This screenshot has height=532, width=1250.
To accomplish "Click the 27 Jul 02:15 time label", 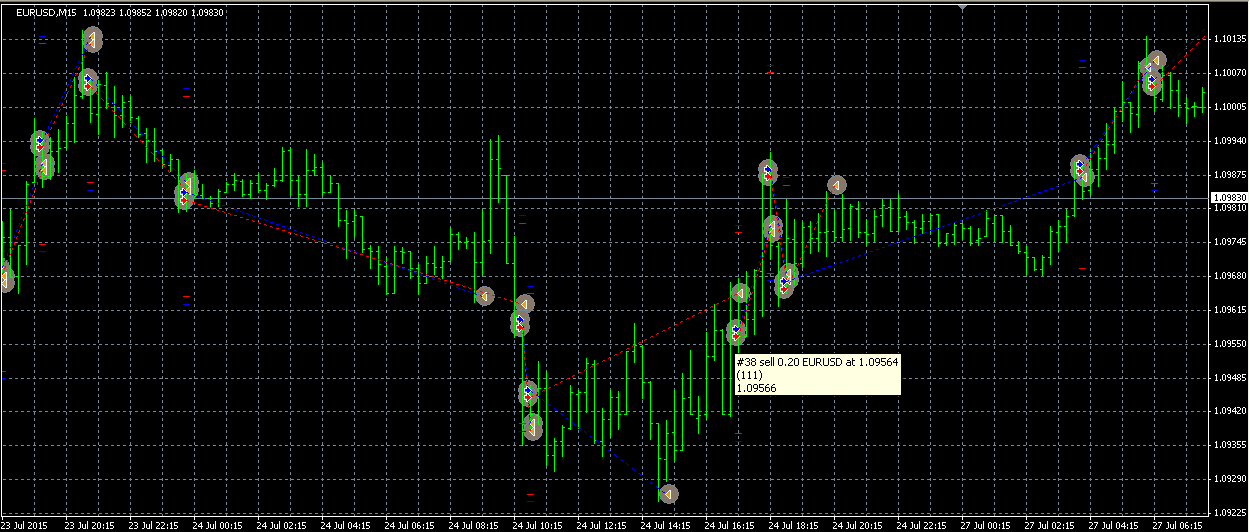I will pyautogui.click(x=1050, y=525).
